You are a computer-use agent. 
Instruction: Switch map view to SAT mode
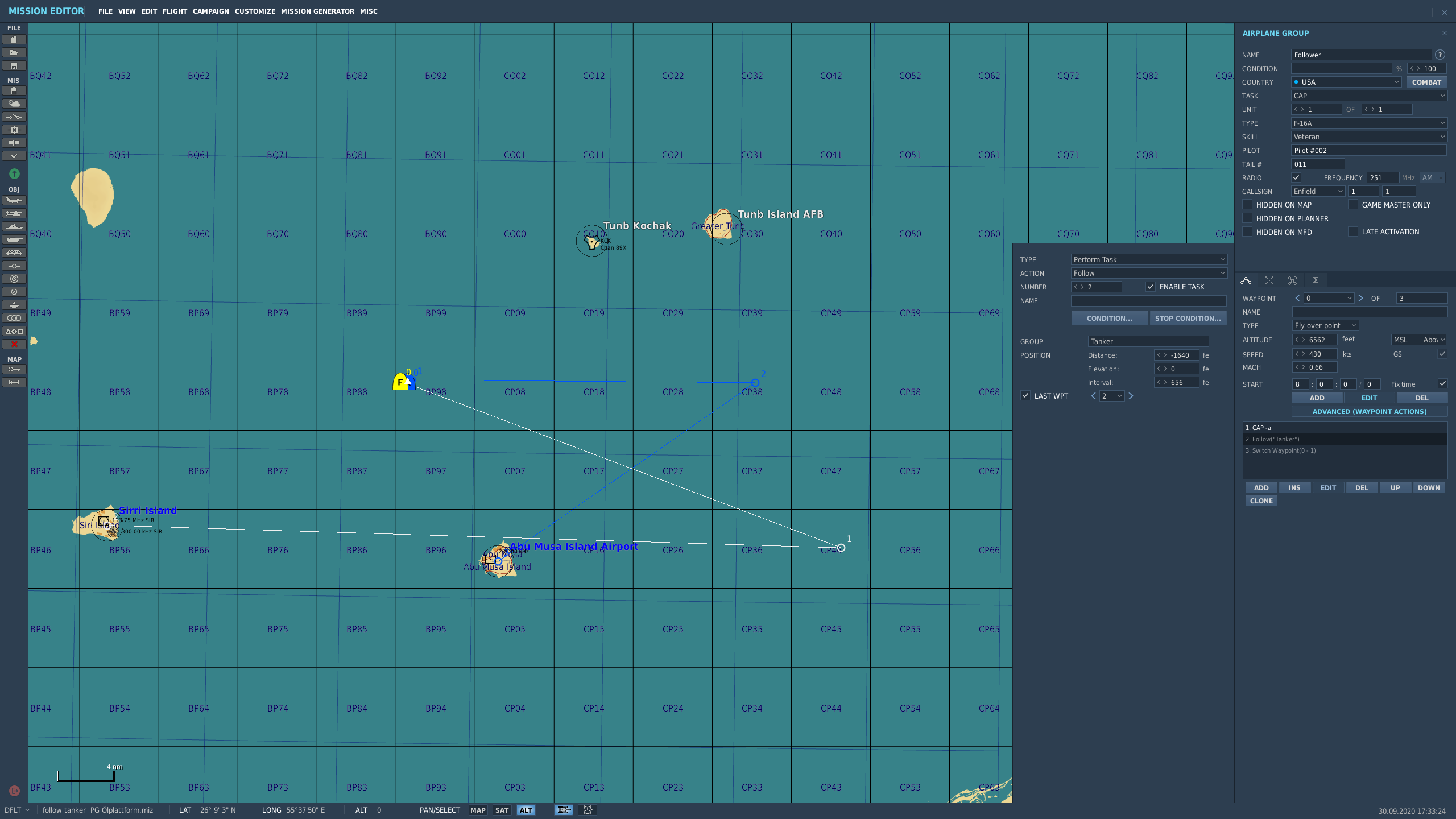(x=502, y=810)
